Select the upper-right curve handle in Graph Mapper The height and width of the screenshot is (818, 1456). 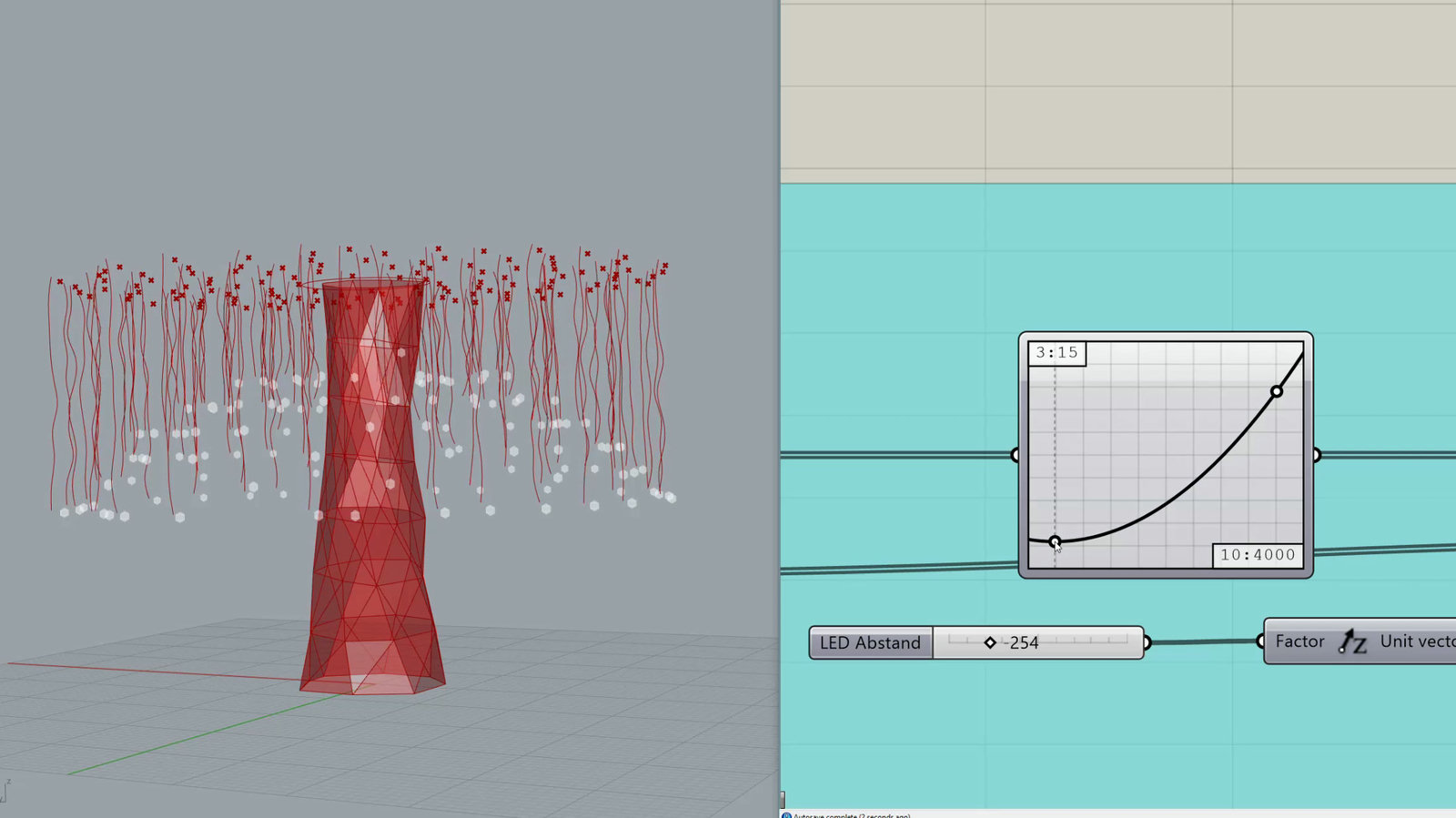pos(1277,391)
